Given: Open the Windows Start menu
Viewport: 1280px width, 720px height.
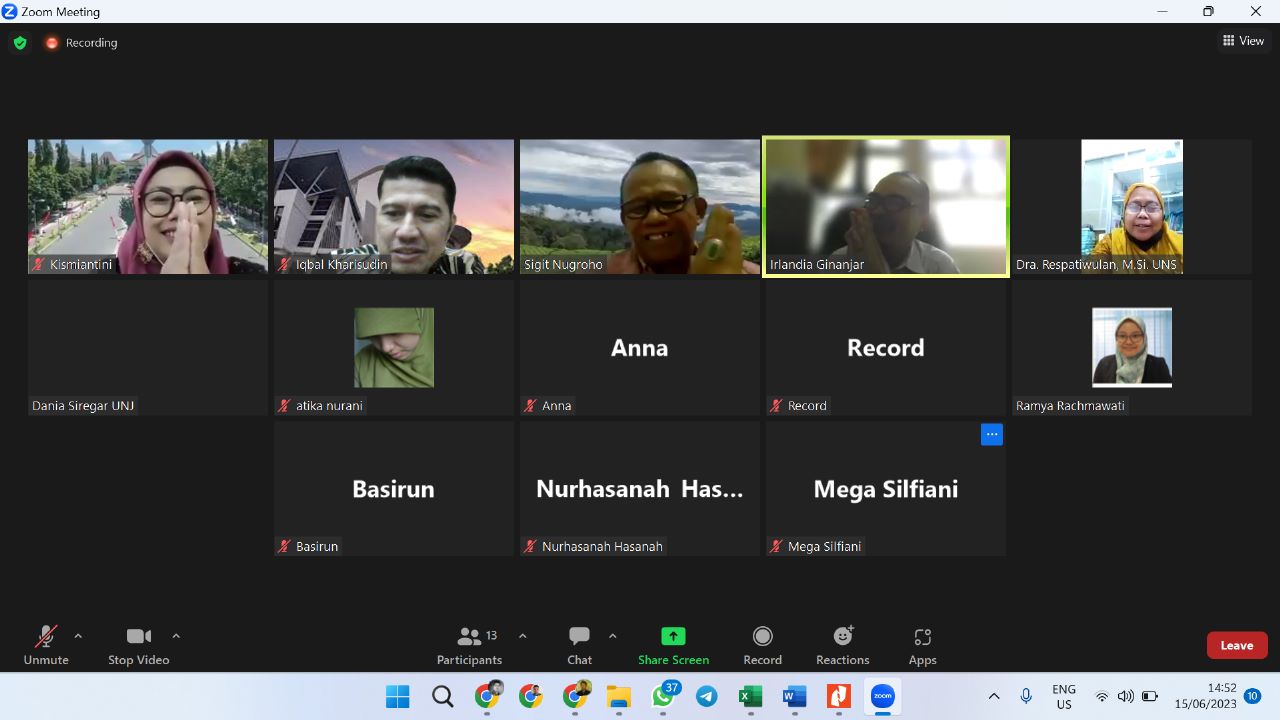Looking at the screenshot, I should point(397,697).
